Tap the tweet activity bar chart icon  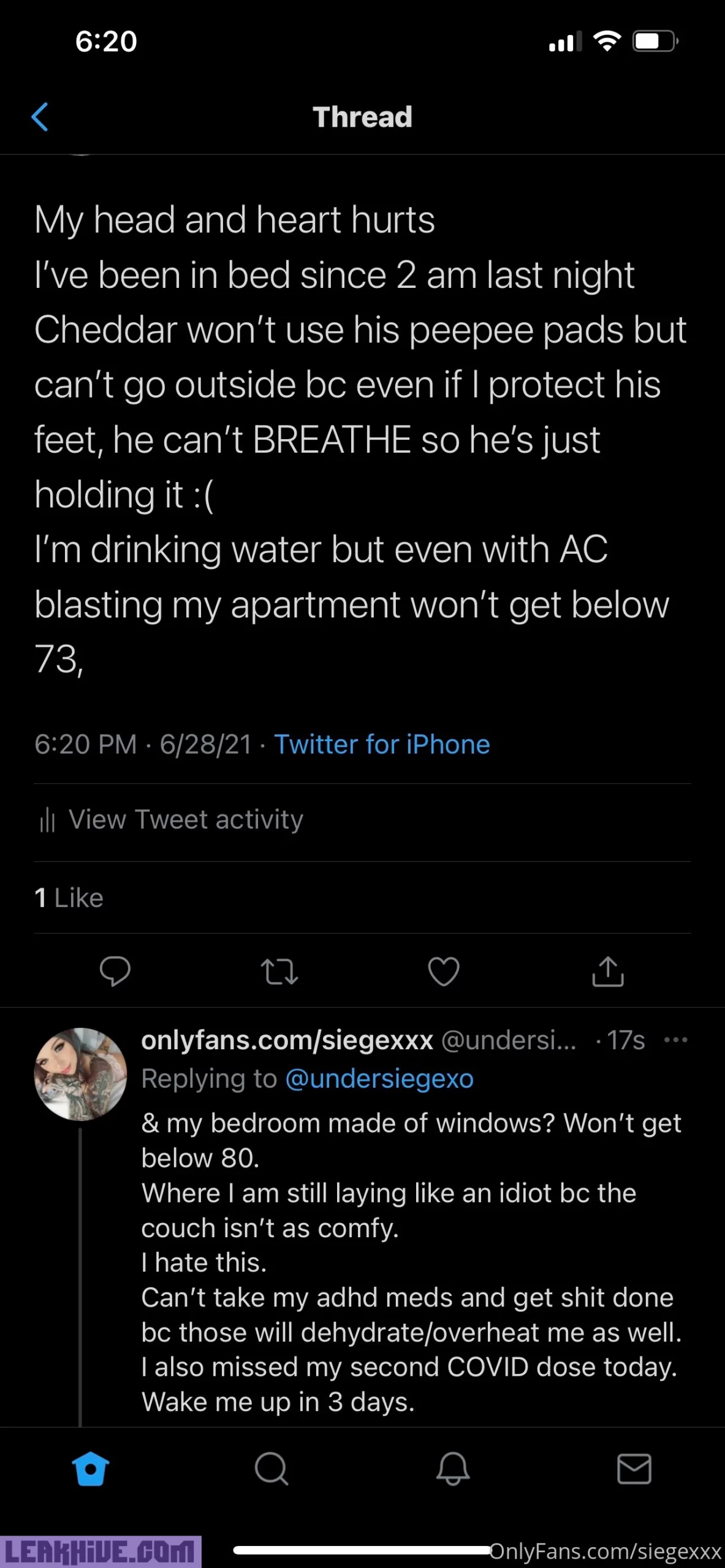point(47,820)
